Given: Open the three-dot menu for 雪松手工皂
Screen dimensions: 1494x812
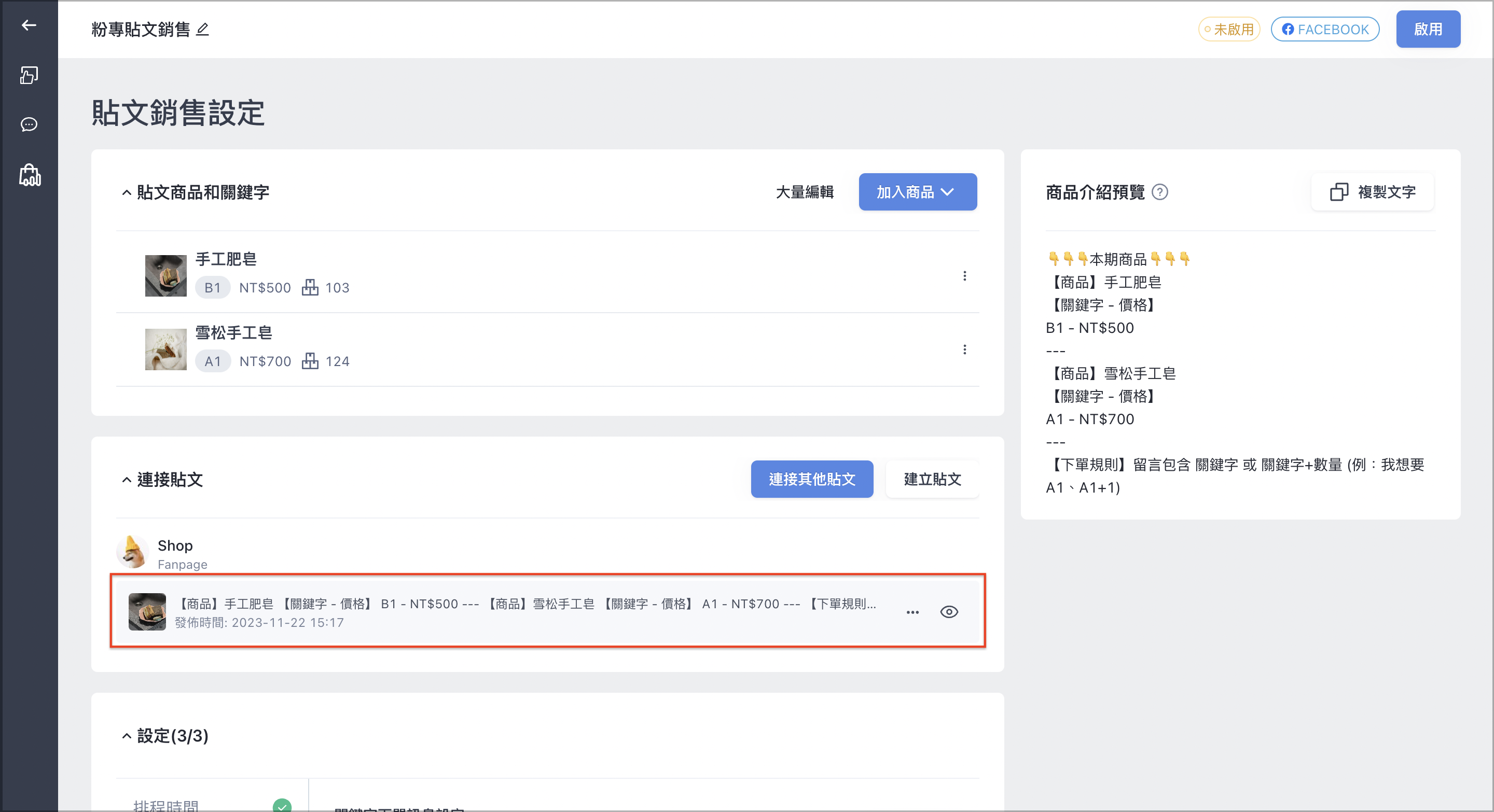Looking at the screenshot, I should click(x=964, y=349).
